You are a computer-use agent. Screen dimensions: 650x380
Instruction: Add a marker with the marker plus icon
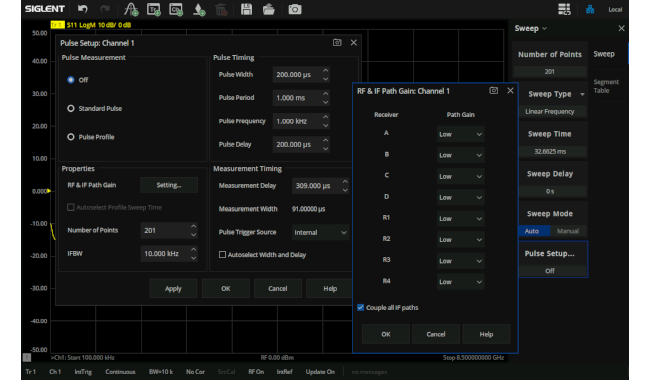199,9
